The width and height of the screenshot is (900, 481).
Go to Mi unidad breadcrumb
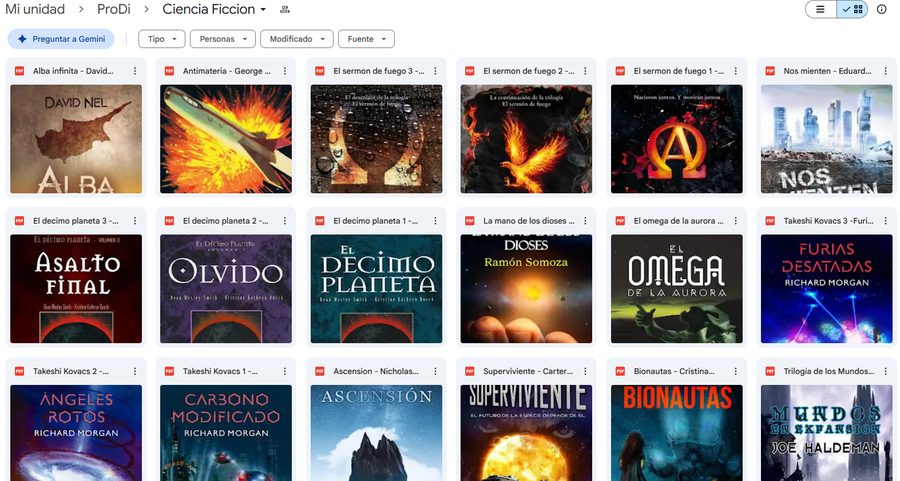click(35, 9)
